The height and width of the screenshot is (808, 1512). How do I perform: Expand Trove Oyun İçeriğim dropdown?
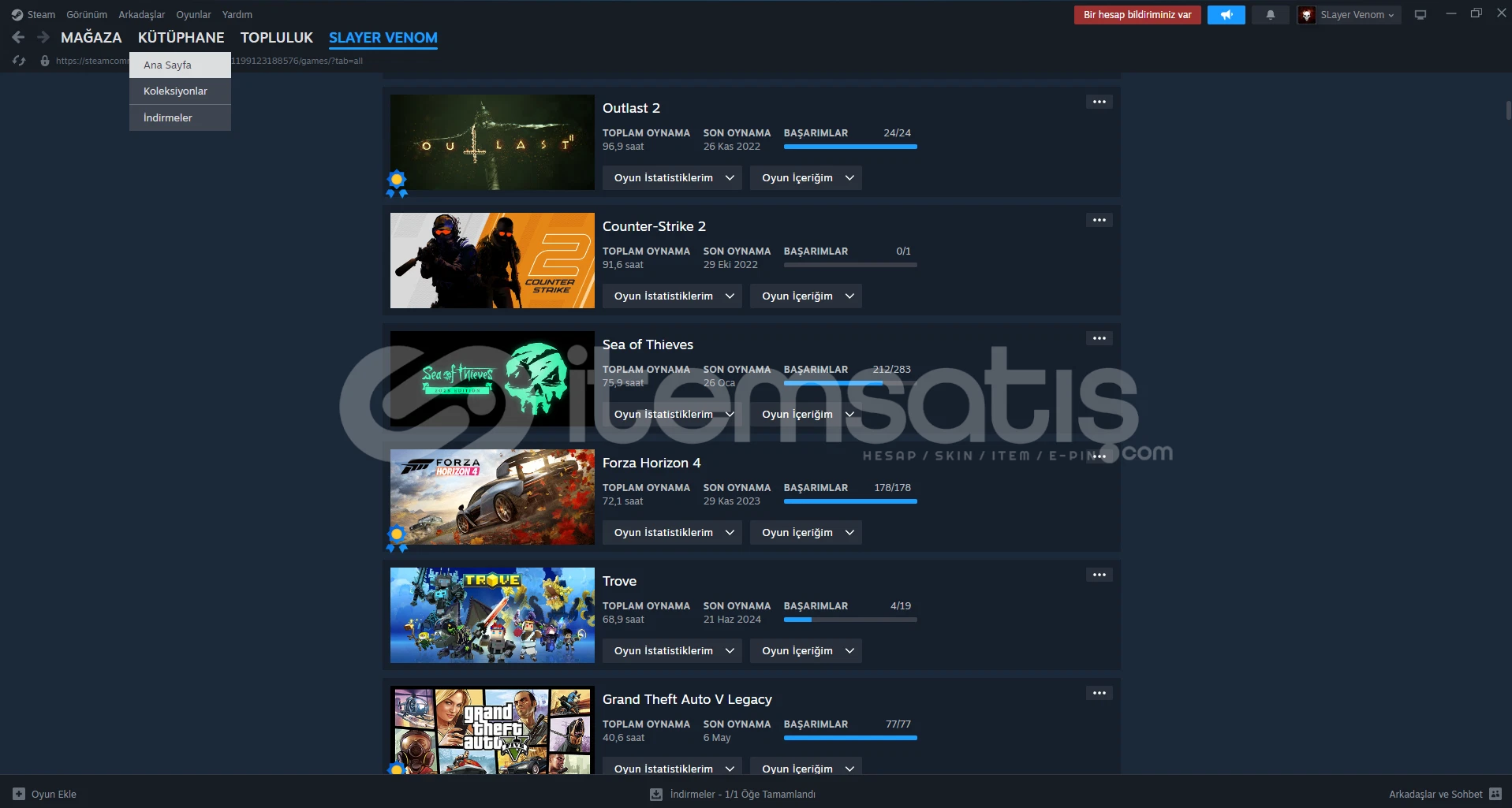coord(806,650)
